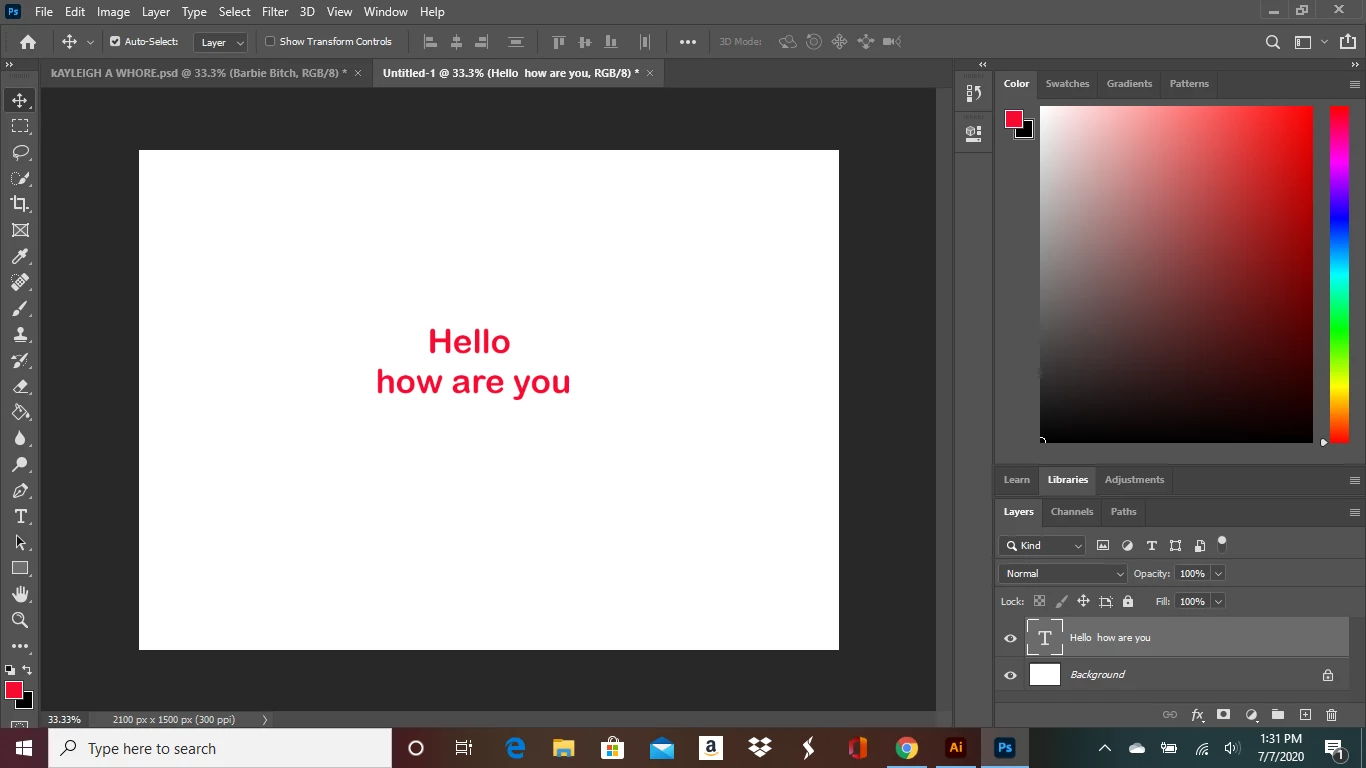Toggle the Lock all padlock button

tap(1128, 601)
